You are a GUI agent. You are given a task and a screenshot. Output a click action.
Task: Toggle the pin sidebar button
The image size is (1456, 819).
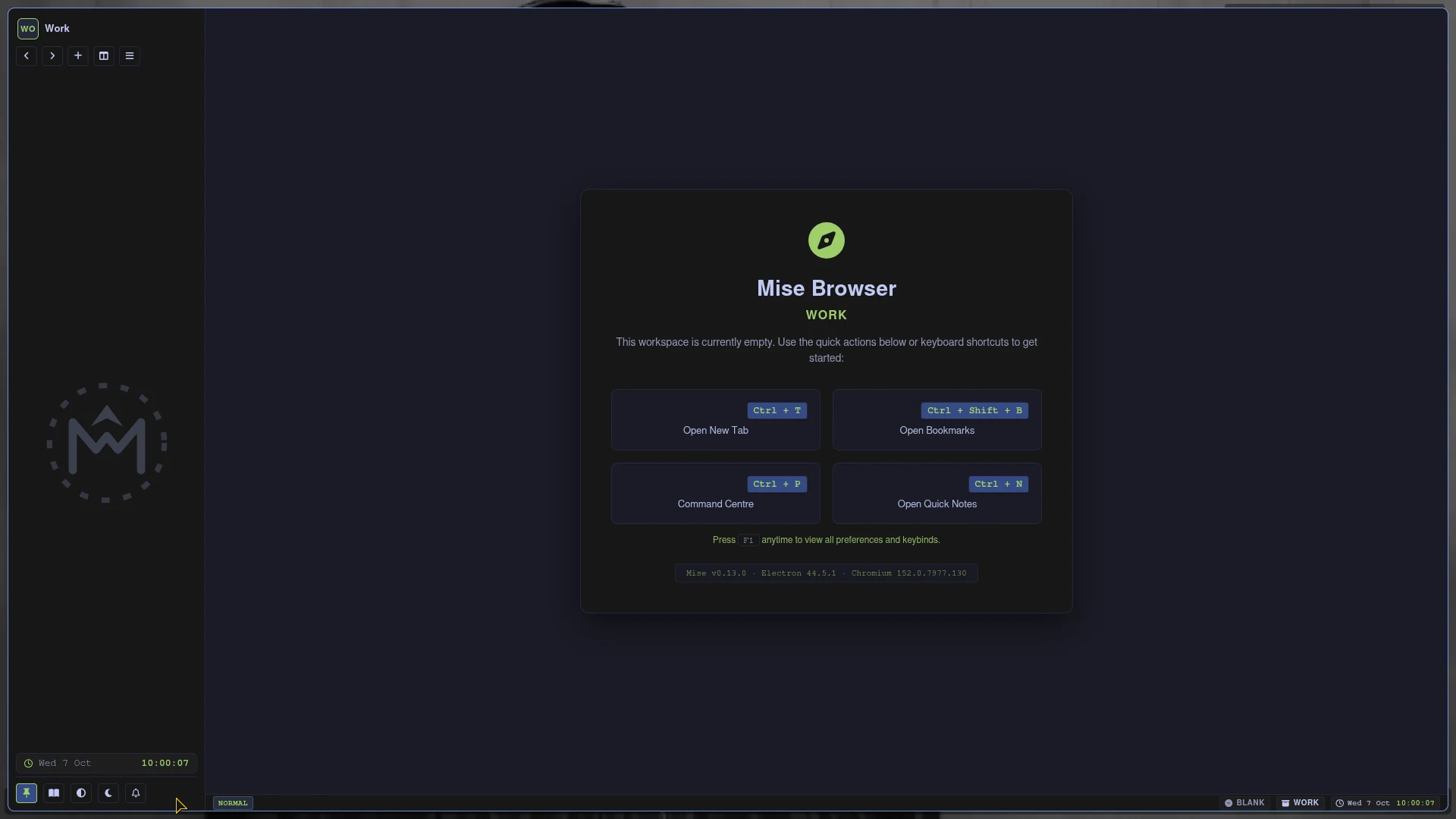pos(27,793)
